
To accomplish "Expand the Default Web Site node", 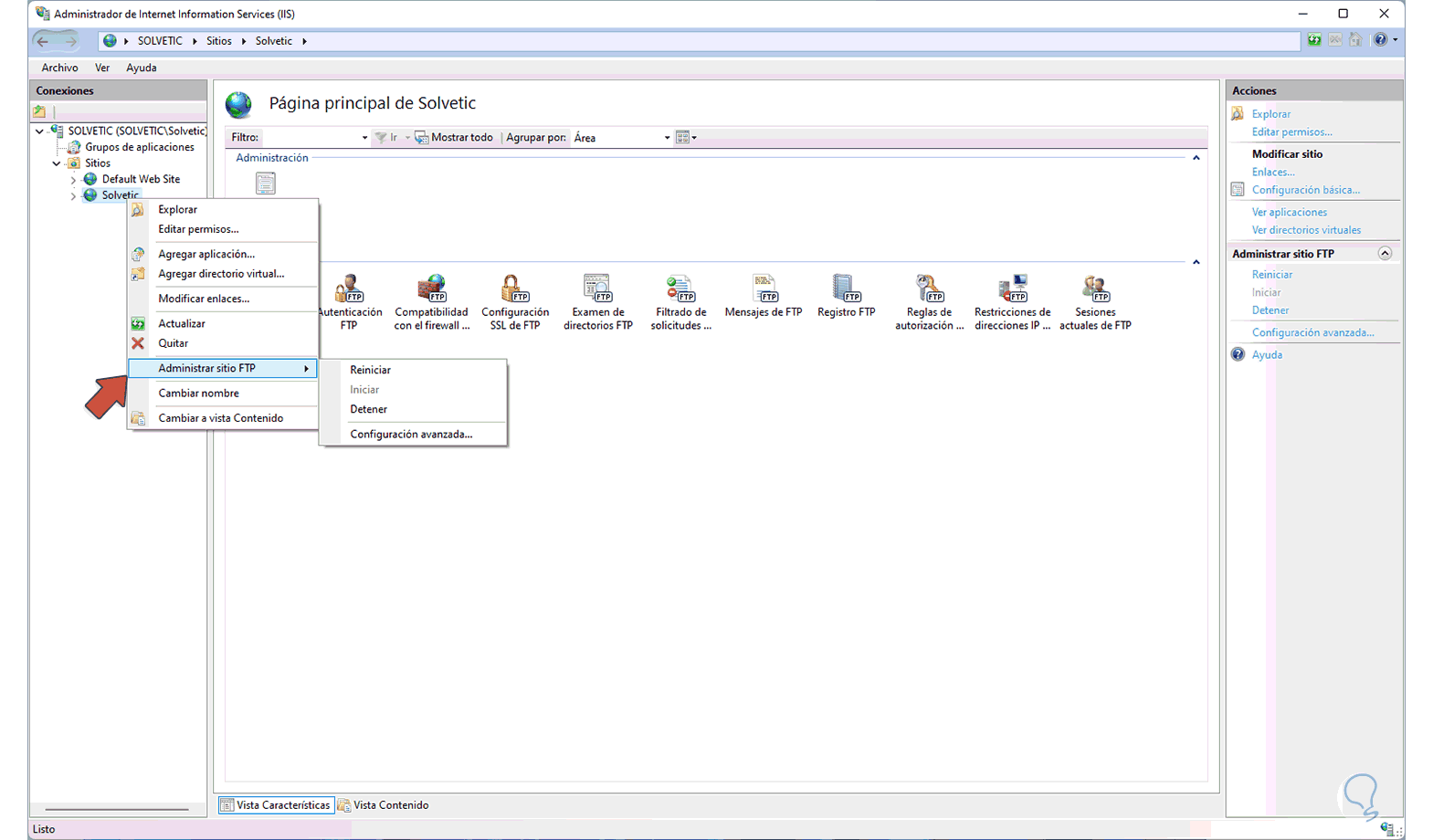I will tap(73, 180).
